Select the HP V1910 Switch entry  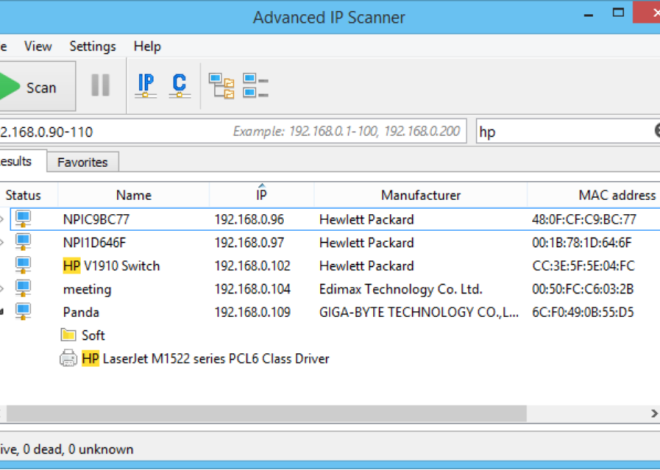point(112,266)
